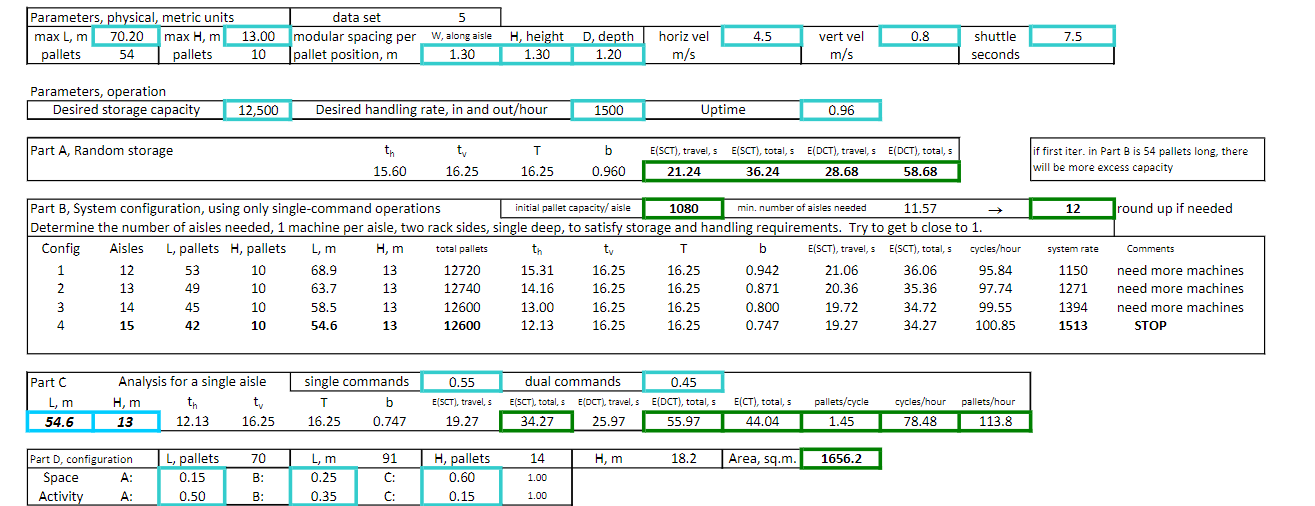Select the 15.60 horizontal time in Part A
This screenshot has height=506, width=1315.
[x=388, y=171]
